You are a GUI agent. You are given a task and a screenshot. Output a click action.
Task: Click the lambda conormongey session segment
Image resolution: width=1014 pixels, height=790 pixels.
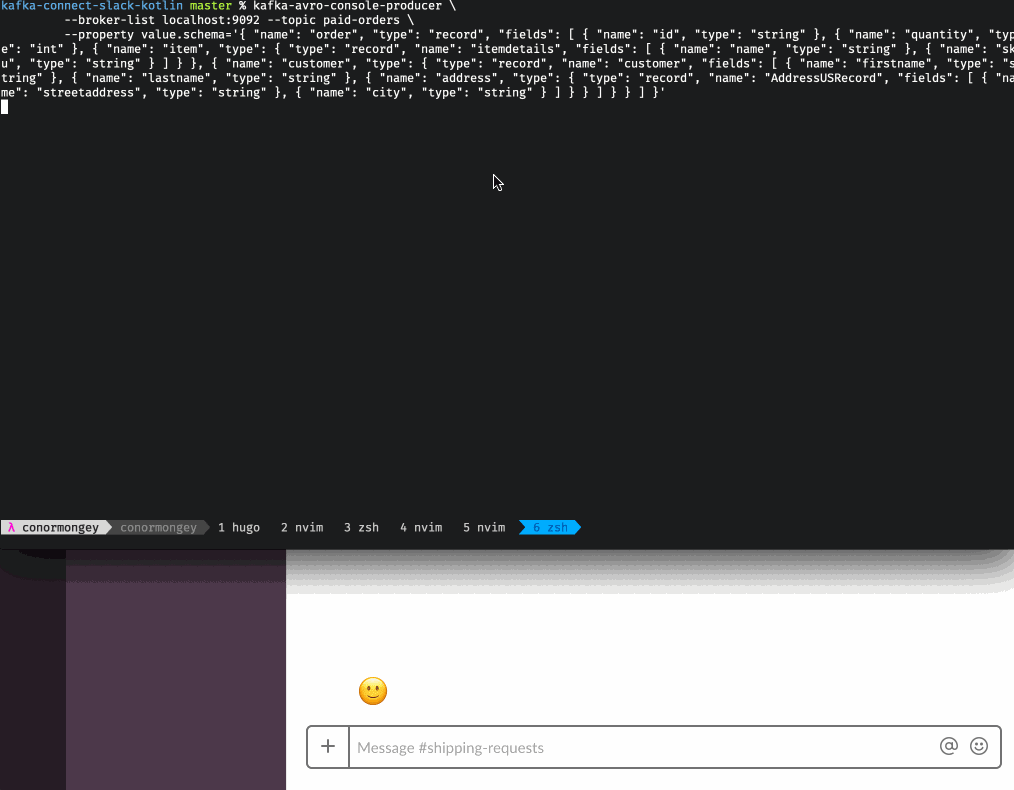(54, 528)
